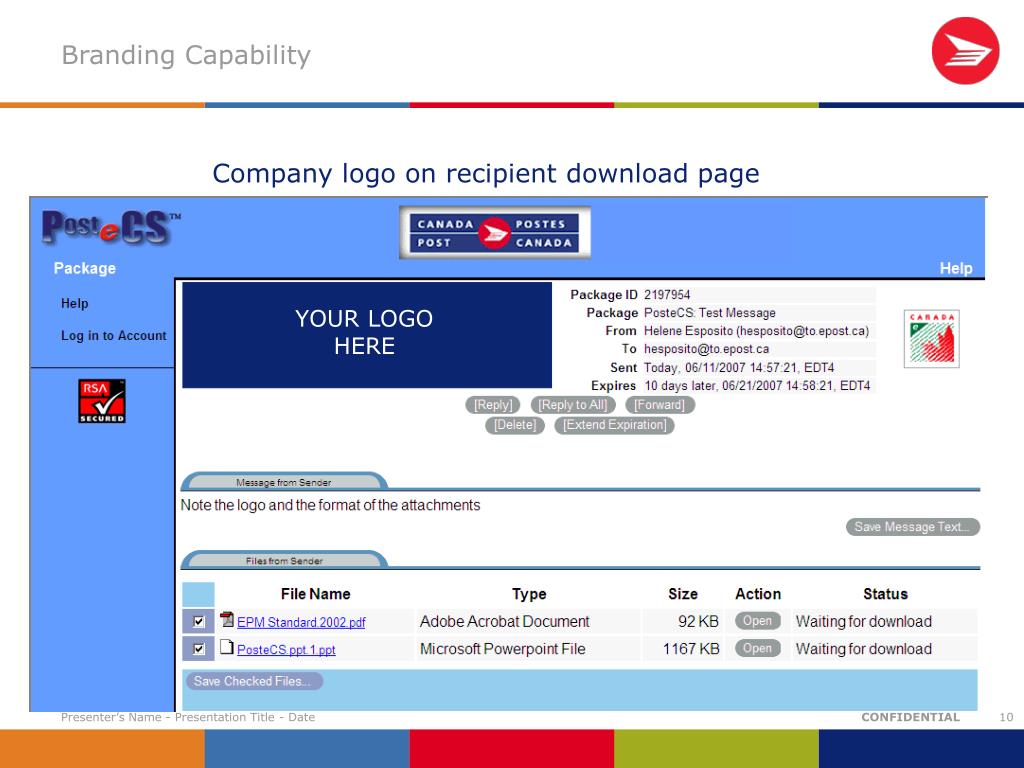Click the [Delete] button
This screenshot has width=1024, height=768.
click(x=515, y=425)
